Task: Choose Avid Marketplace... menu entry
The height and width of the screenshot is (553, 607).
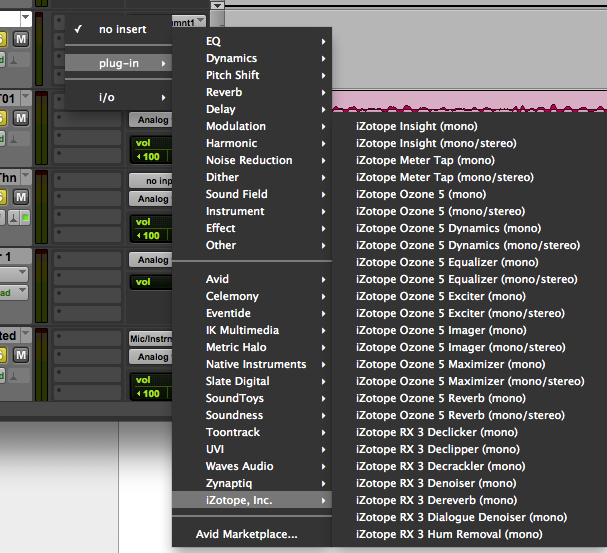Action: (x=252, y=534)
